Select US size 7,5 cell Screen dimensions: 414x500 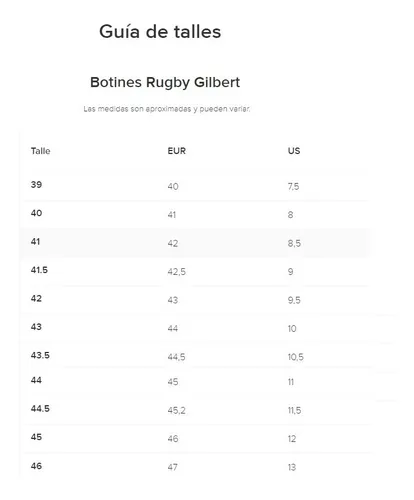pyautogui.click(x=293, y=186)
